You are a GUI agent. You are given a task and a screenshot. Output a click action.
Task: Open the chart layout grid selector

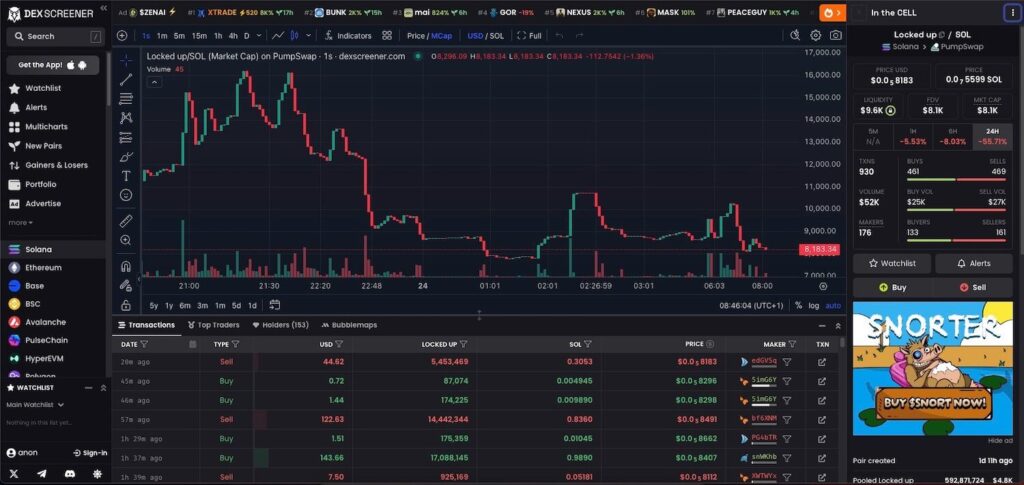point(387,36)
